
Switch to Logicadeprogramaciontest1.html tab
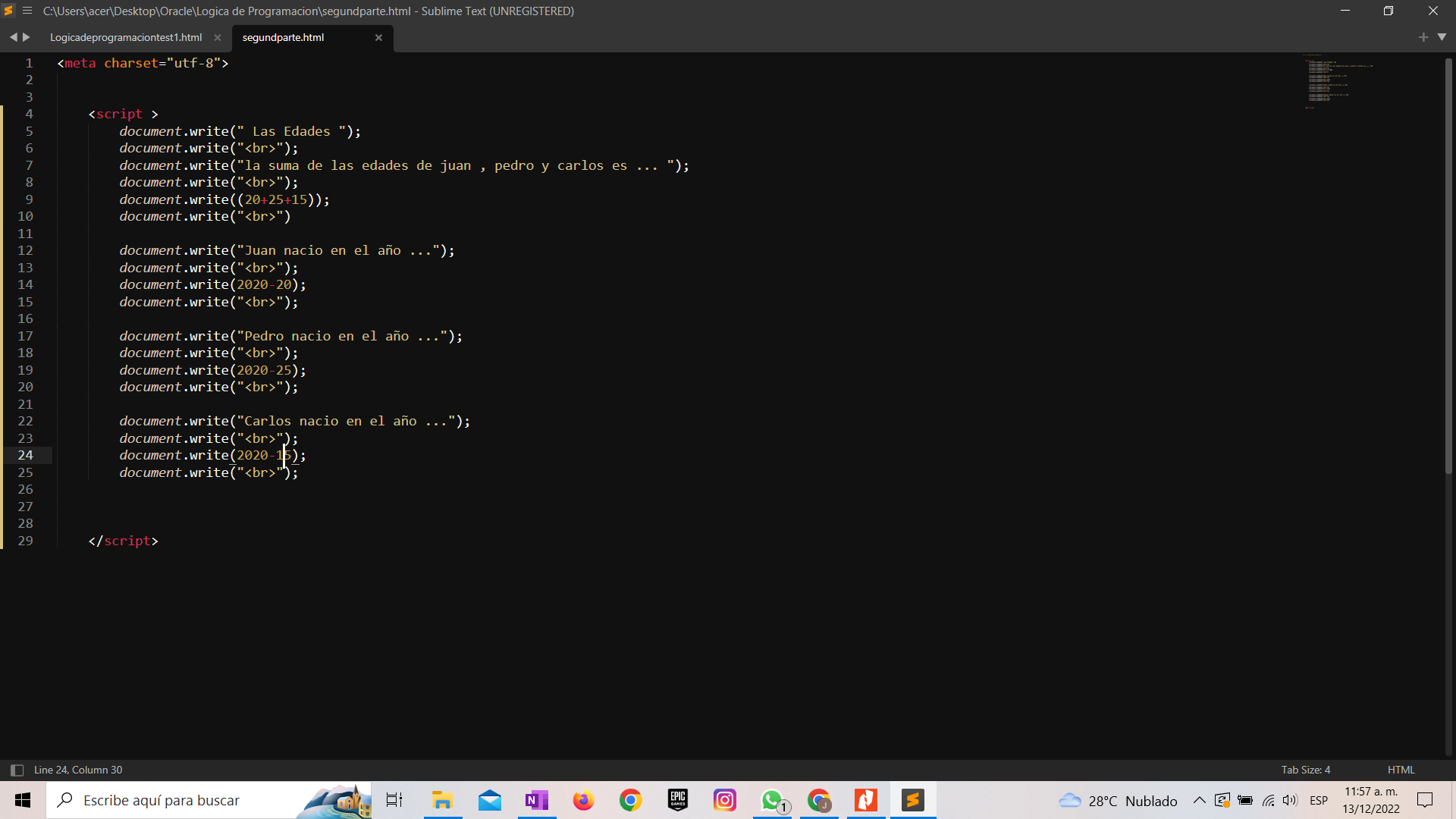tap(126, 37)
